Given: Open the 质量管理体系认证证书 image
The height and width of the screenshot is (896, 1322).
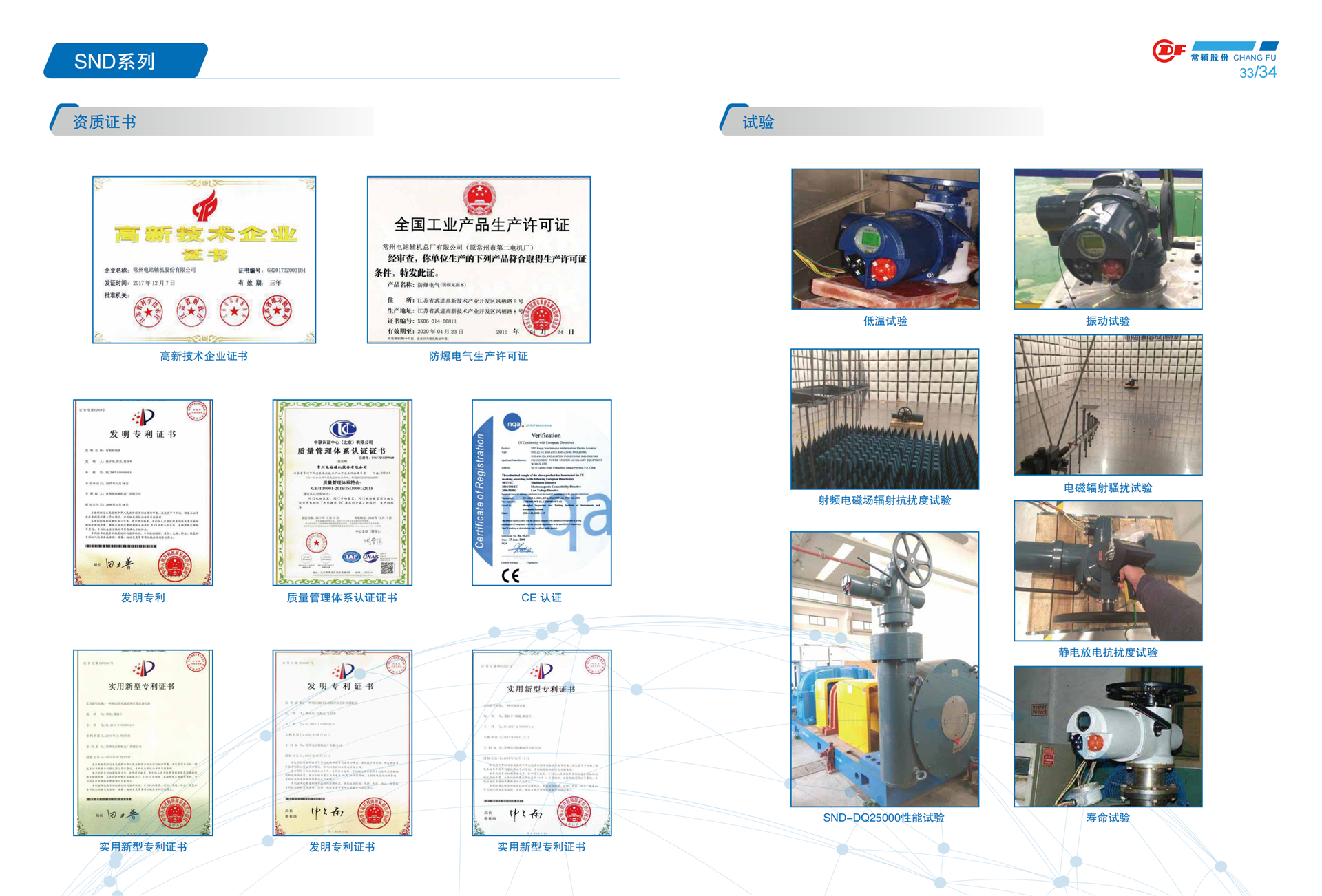Looking at the screenshot, I should point(342,492).
